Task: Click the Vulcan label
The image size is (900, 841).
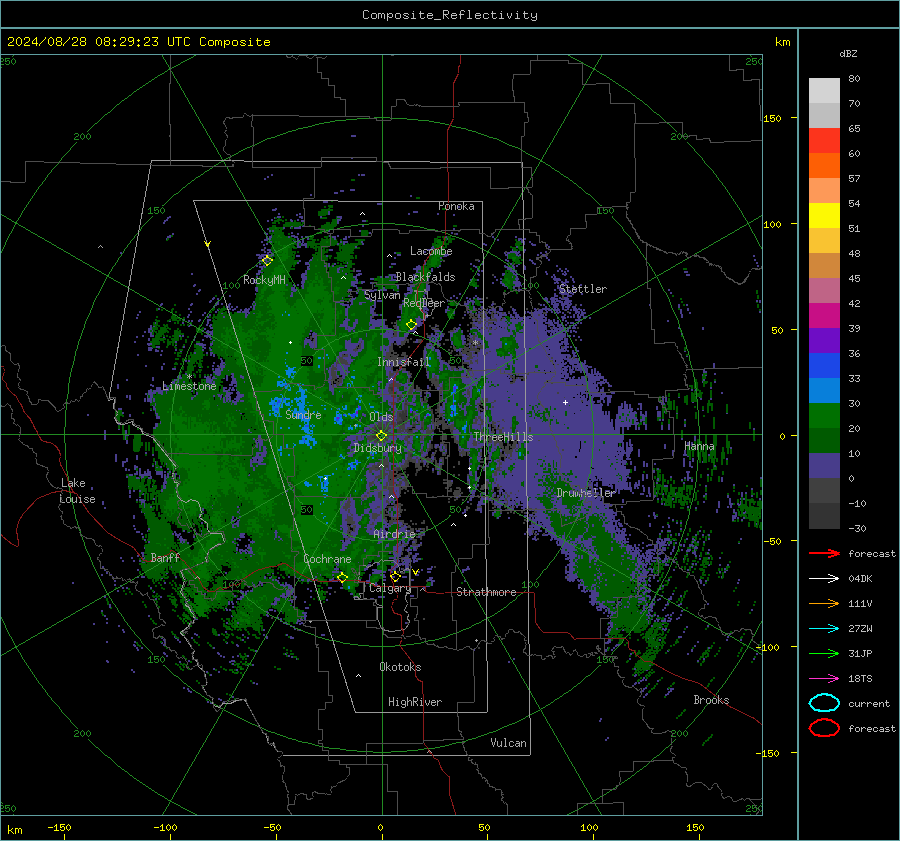Action: pos(508,743)
